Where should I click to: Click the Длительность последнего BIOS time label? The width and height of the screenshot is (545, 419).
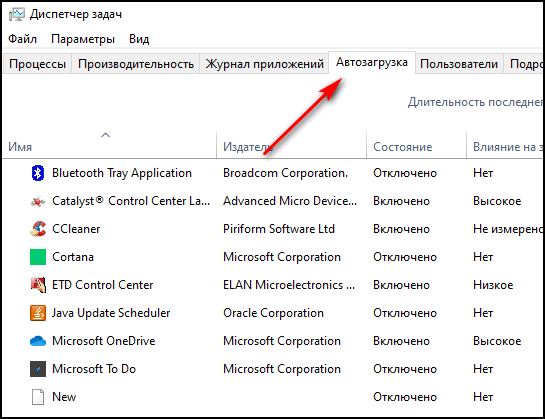(475, 102)
